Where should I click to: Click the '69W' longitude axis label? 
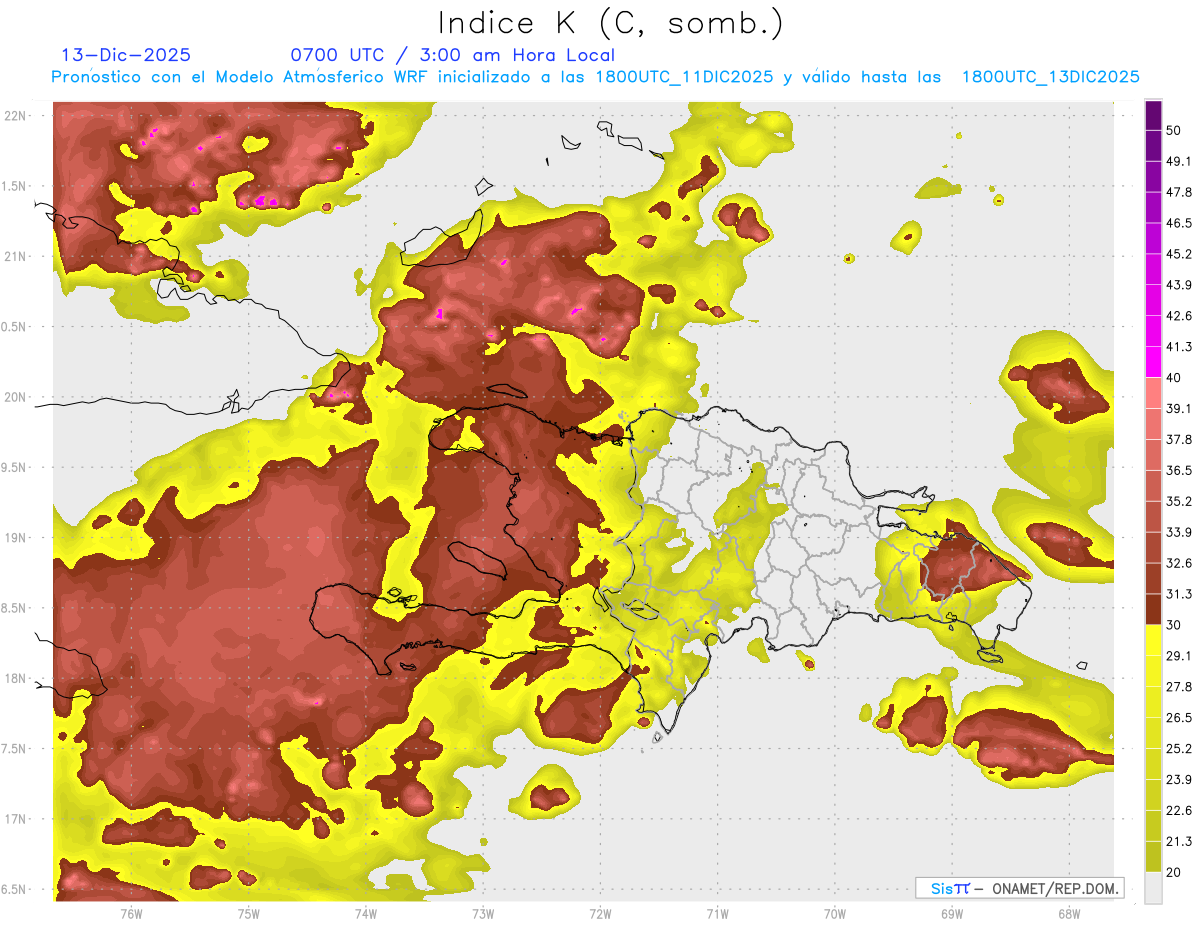tap(952, 913)
